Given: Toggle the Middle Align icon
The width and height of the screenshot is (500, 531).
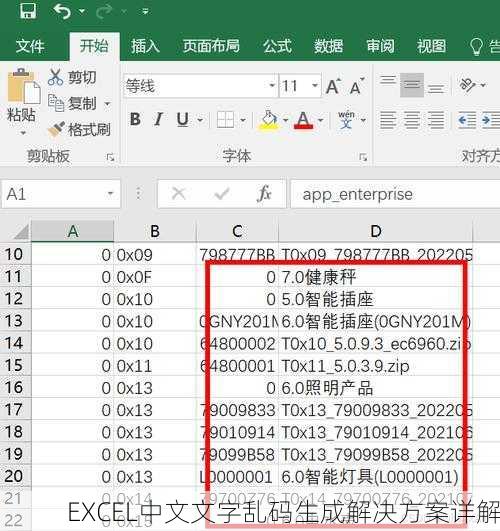Looking at the screenshot, I should [x=412, y=85].
